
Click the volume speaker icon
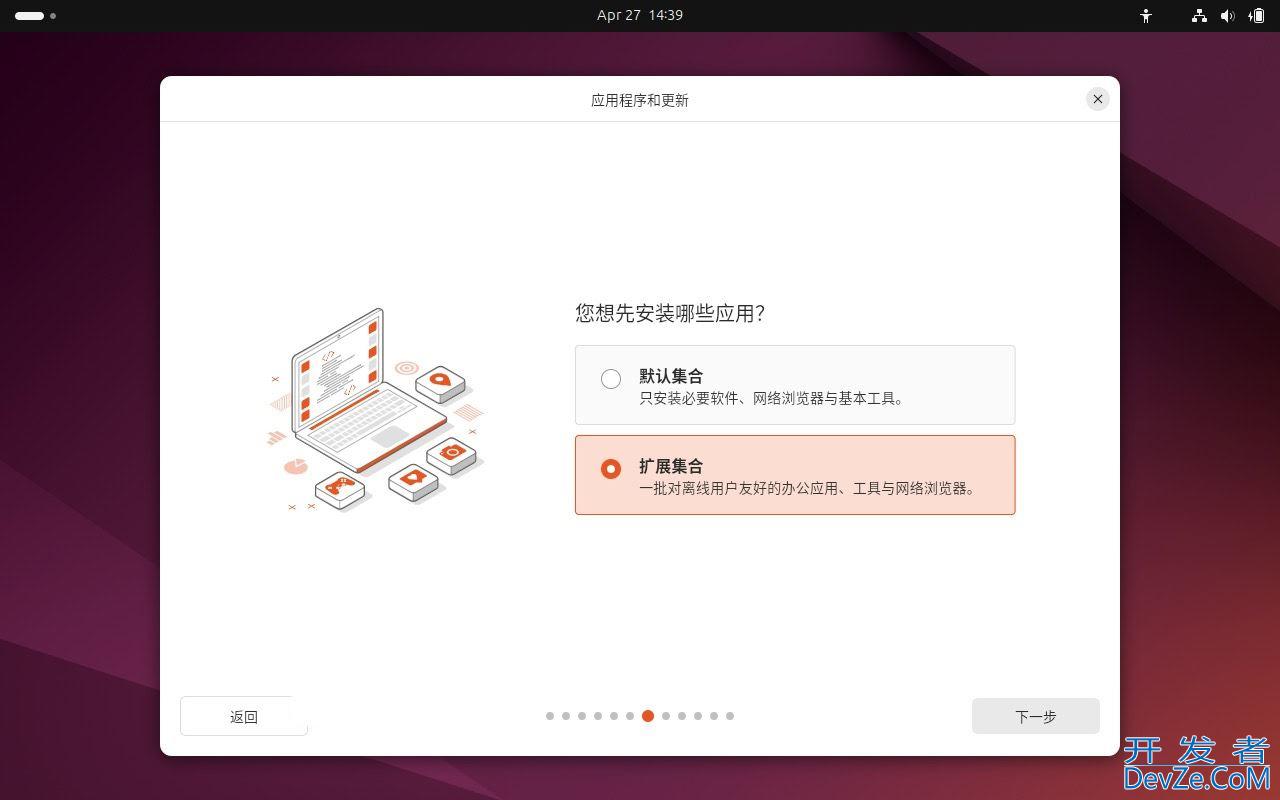[1227, 16]
